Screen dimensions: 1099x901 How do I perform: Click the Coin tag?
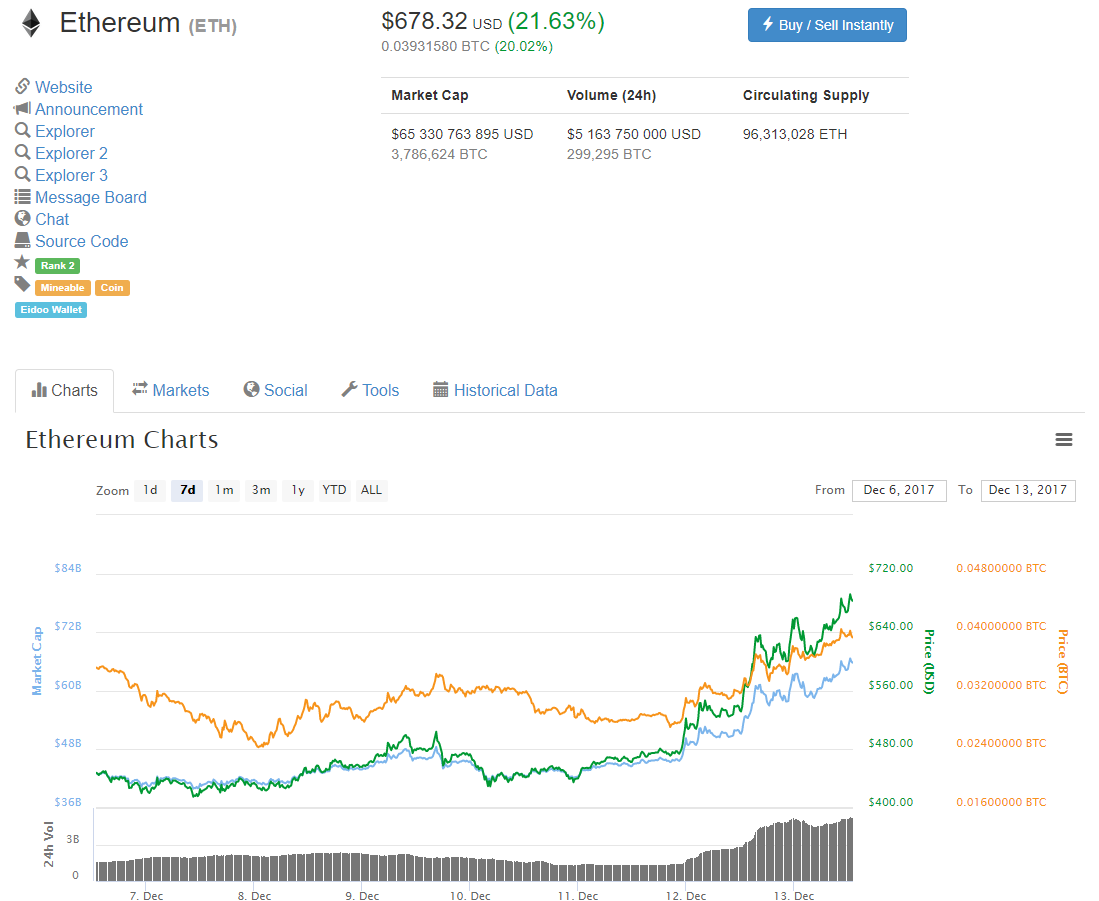(112, 288)
